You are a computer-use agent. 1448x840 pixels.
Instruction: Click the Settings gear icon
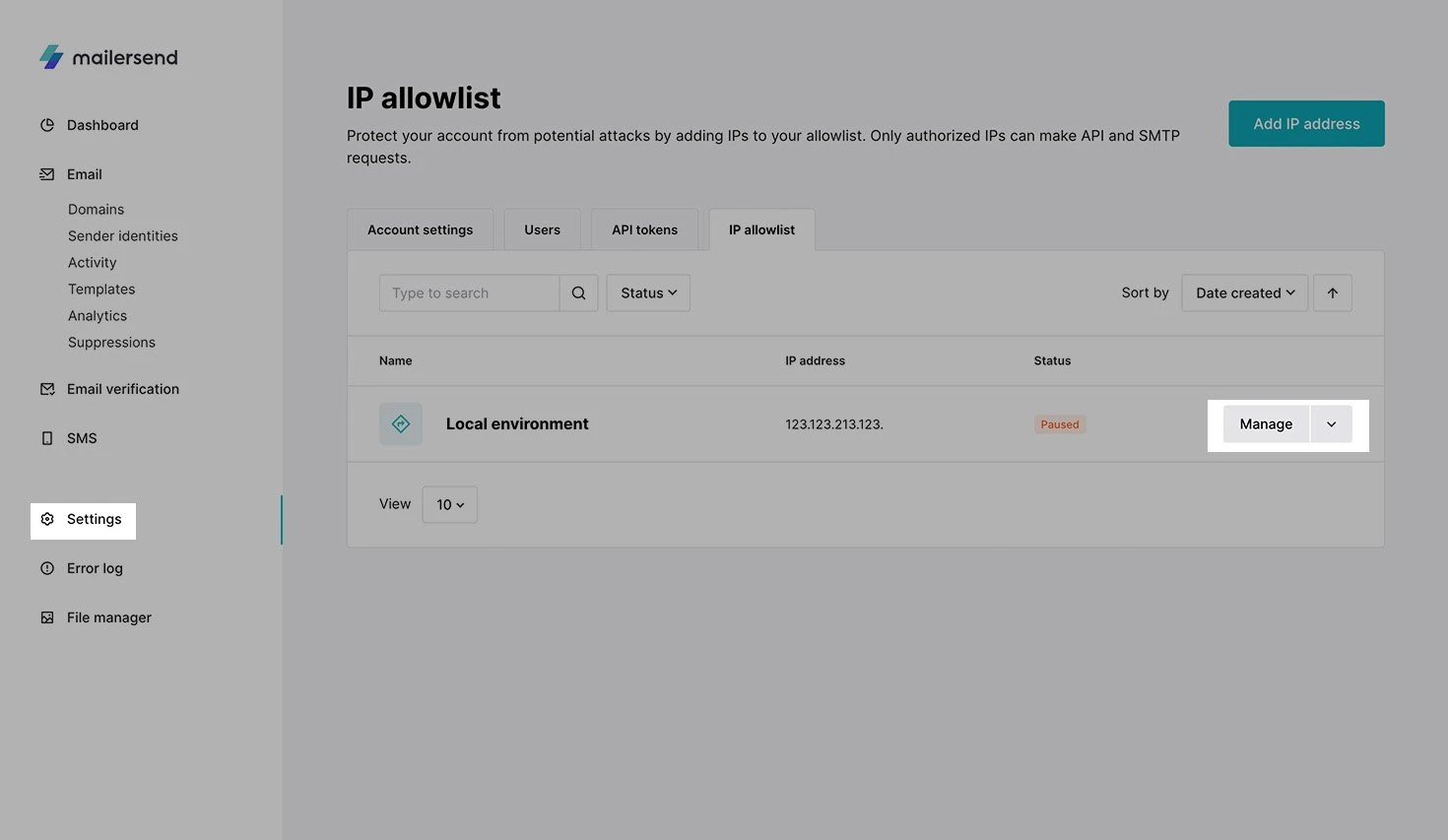pos(47,519)
